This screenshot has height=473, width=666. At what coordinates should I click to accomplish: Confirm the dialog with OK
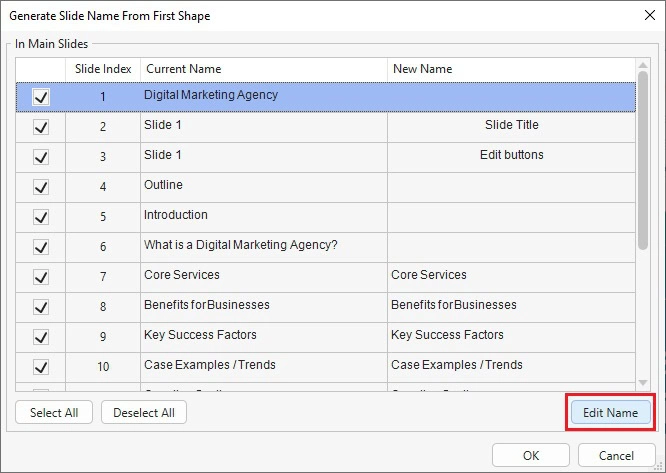coord(531,455)
